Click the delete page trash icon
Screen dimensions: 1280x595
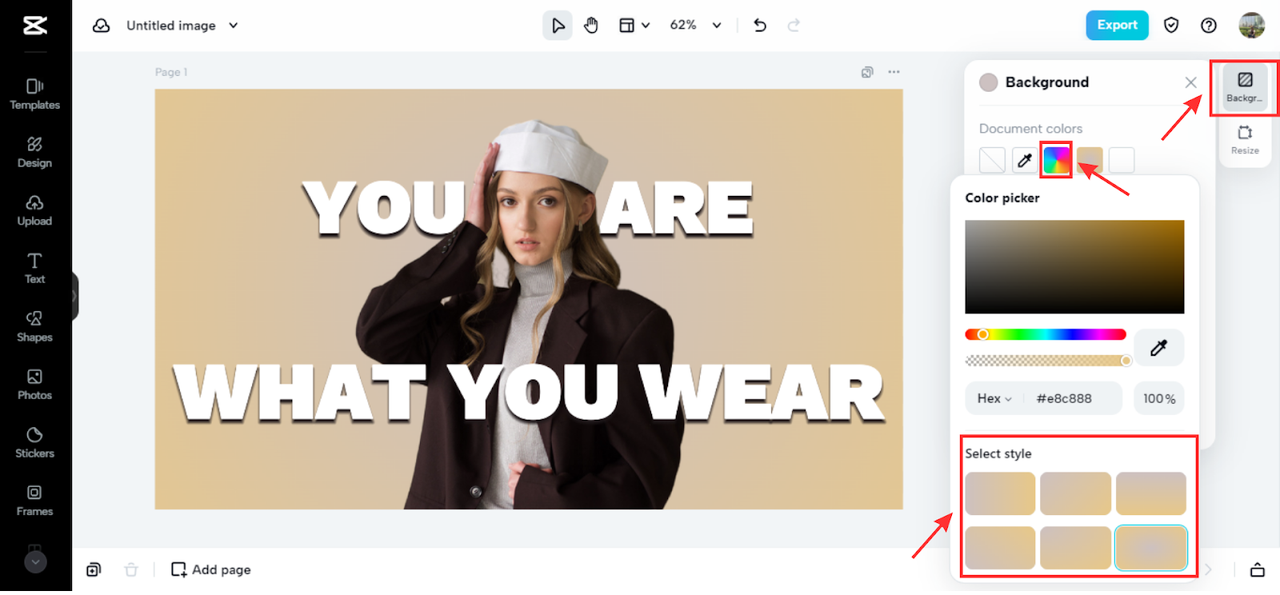pos(131,569)
